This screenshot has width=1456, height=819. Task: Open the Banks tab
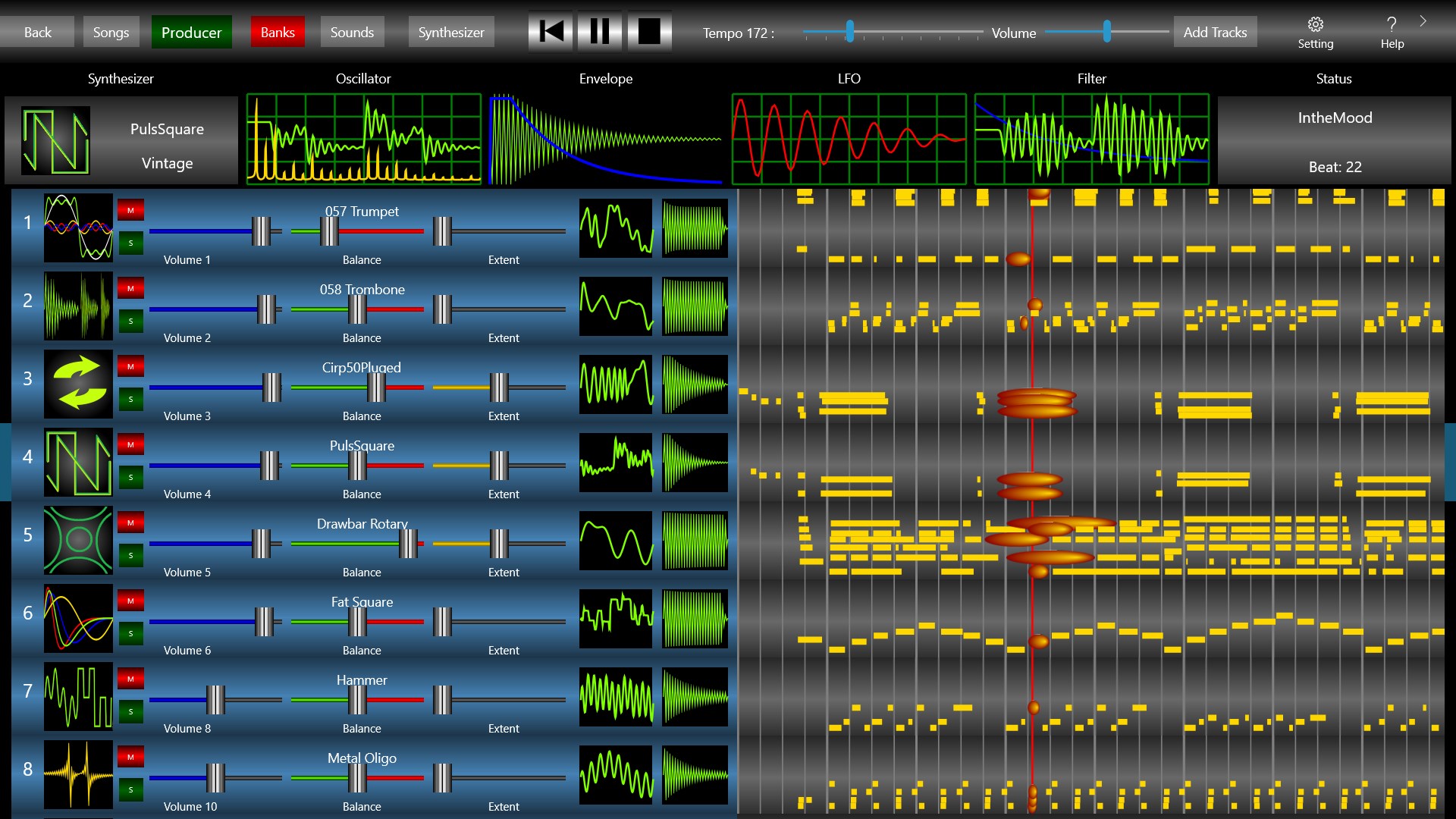277,31
